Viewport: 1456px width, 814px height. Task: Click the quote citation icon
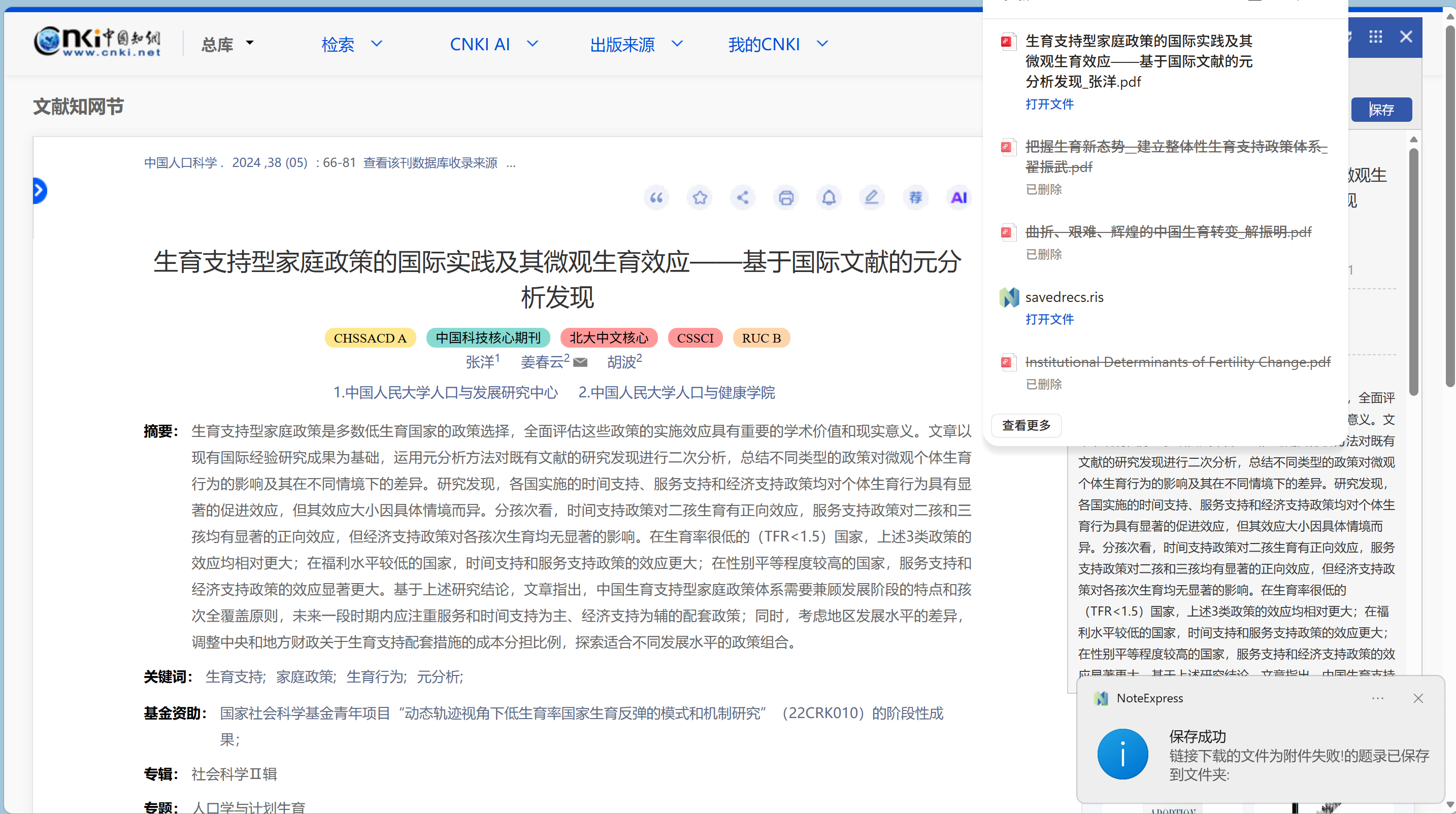pyautogui.click(x=656, y=198)
